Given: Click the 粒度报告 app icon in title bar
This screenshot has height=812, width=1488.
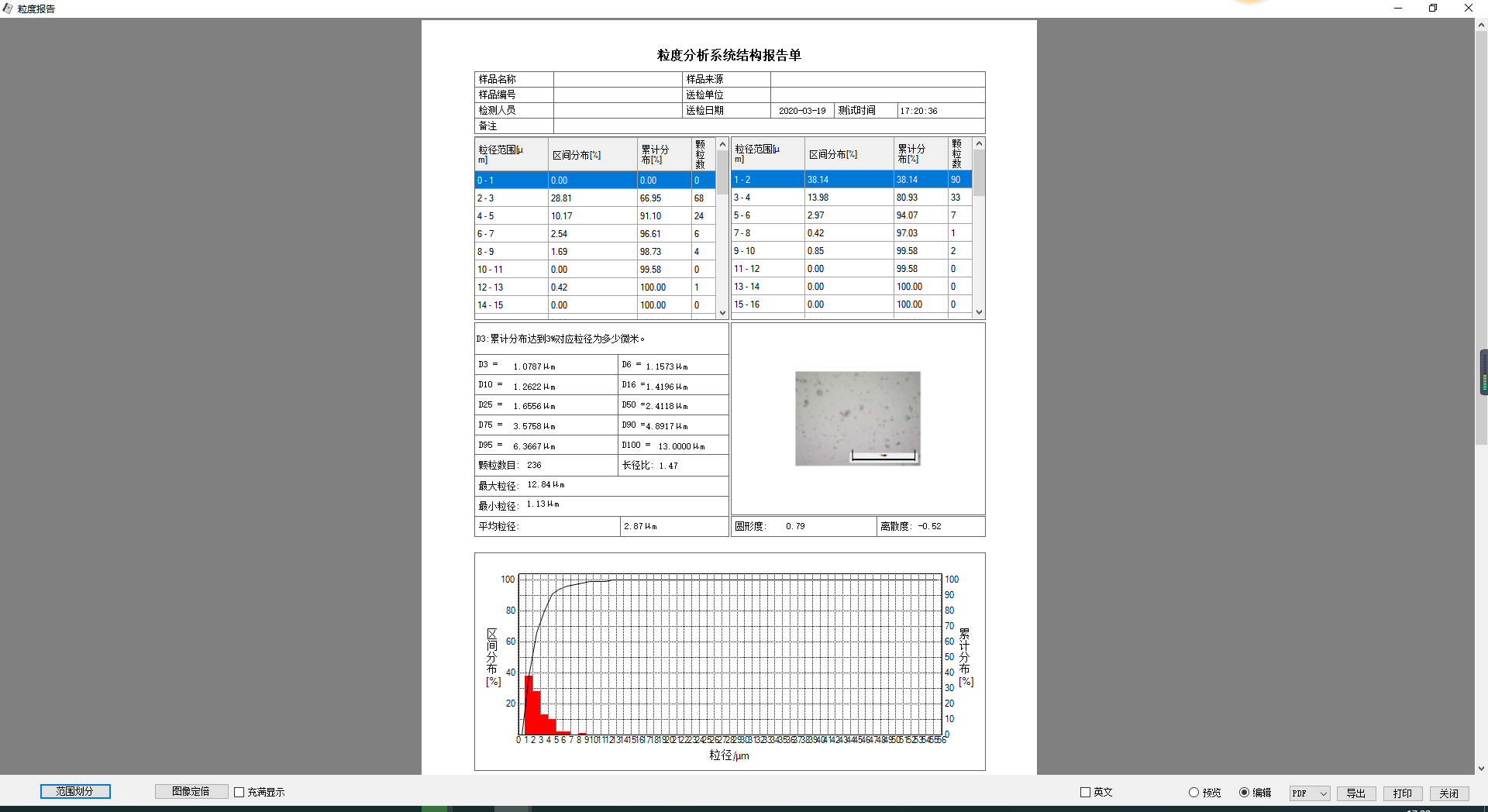Looking at the screenshot, I should [x=8, y=9].
